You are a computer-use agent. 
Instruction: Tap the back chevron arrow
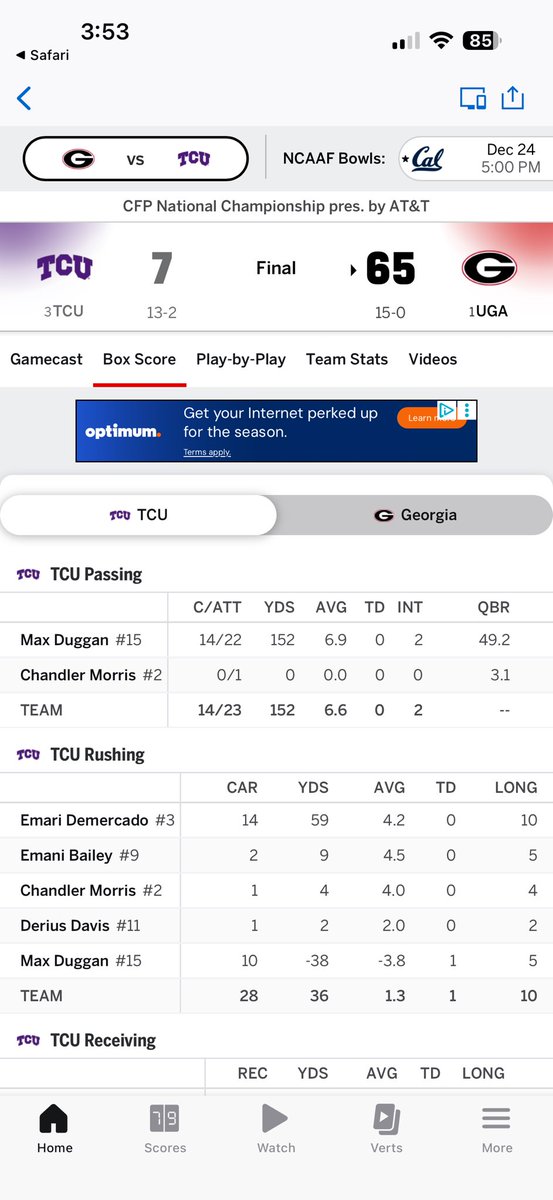(24, 98)
